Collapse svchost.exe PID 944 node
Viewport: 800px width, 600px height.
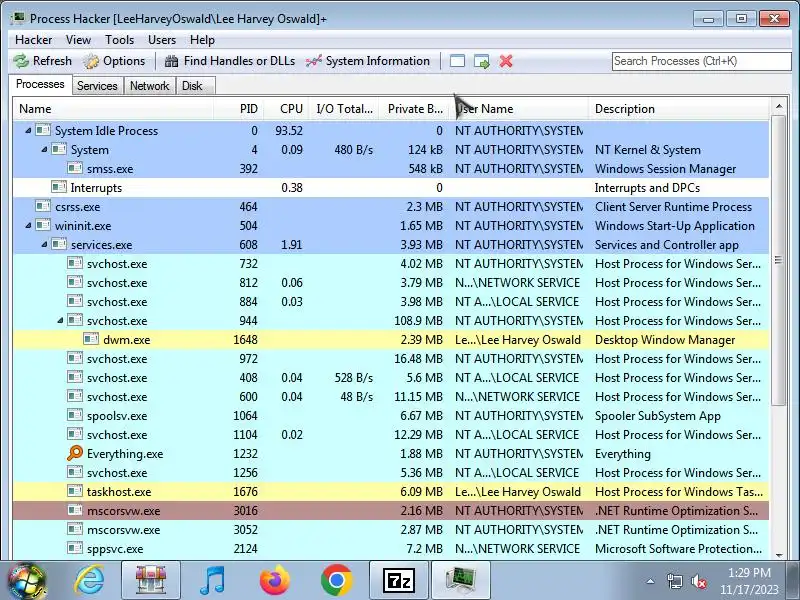click(x=60, y=320)
